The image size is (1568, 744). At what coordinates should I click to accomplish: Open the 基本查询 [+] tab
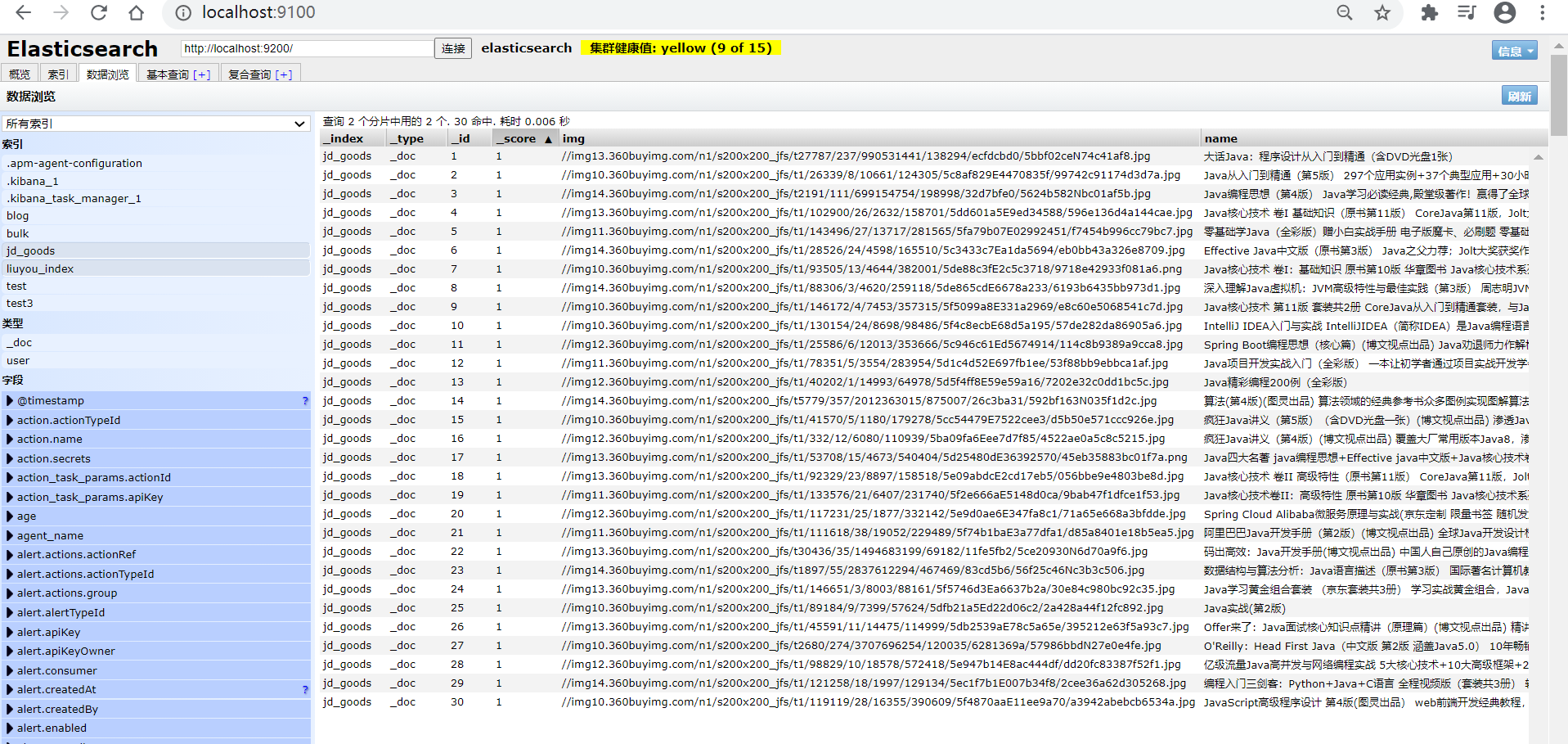click(178, 74)
